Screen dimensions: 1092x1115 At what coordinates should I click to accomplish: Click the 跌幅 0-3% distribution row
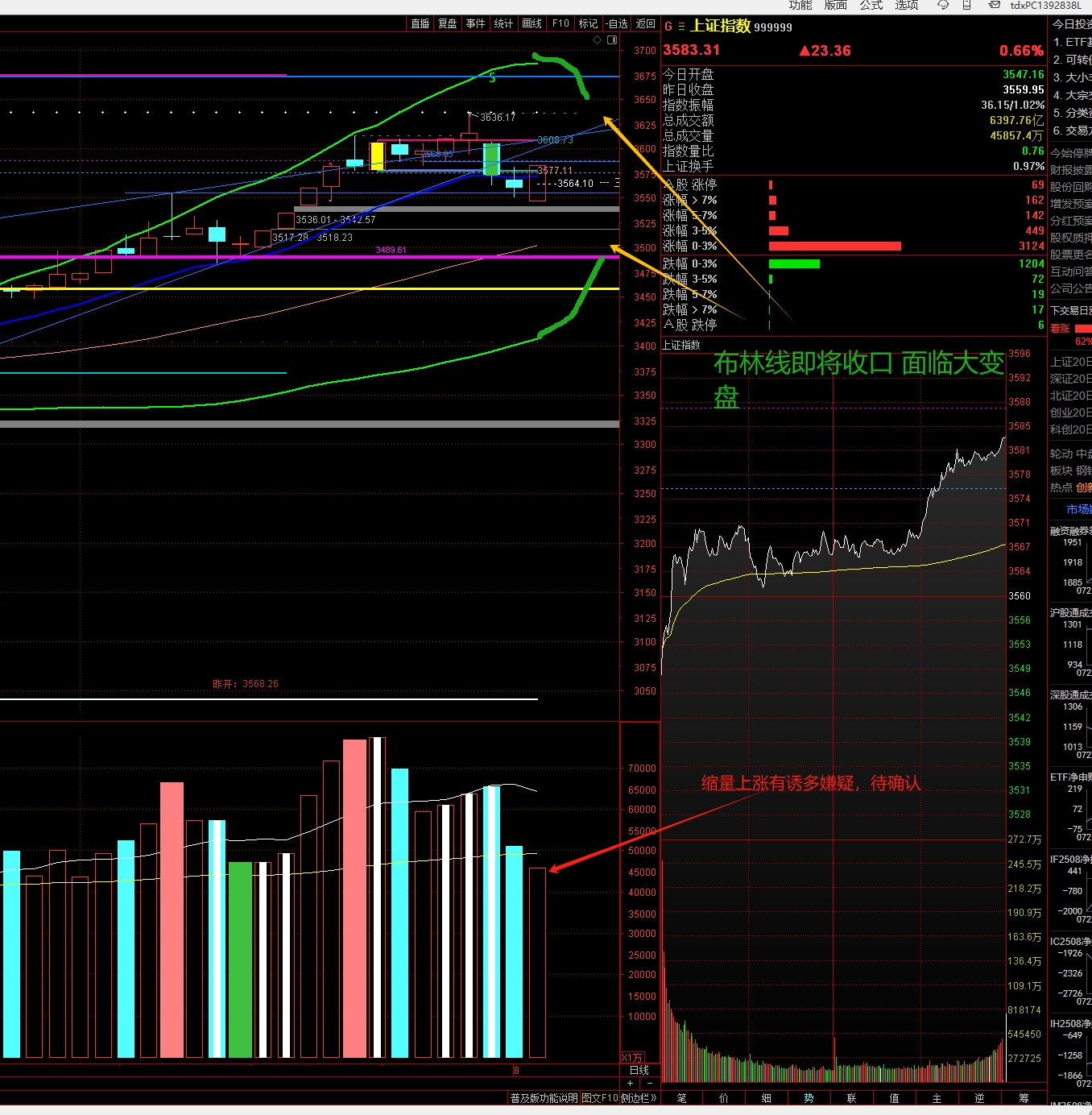[854, 263]
